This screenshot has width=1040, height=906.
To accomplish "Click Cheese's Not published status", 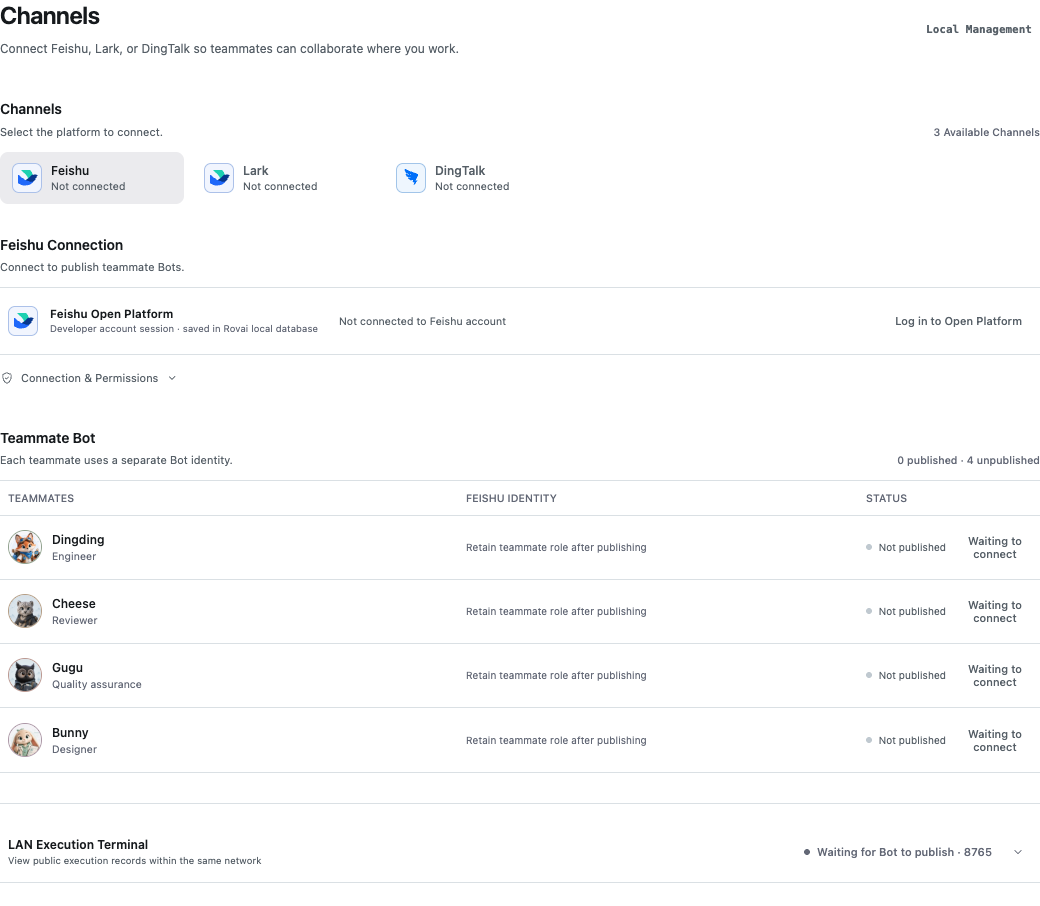I will (906, 612).
